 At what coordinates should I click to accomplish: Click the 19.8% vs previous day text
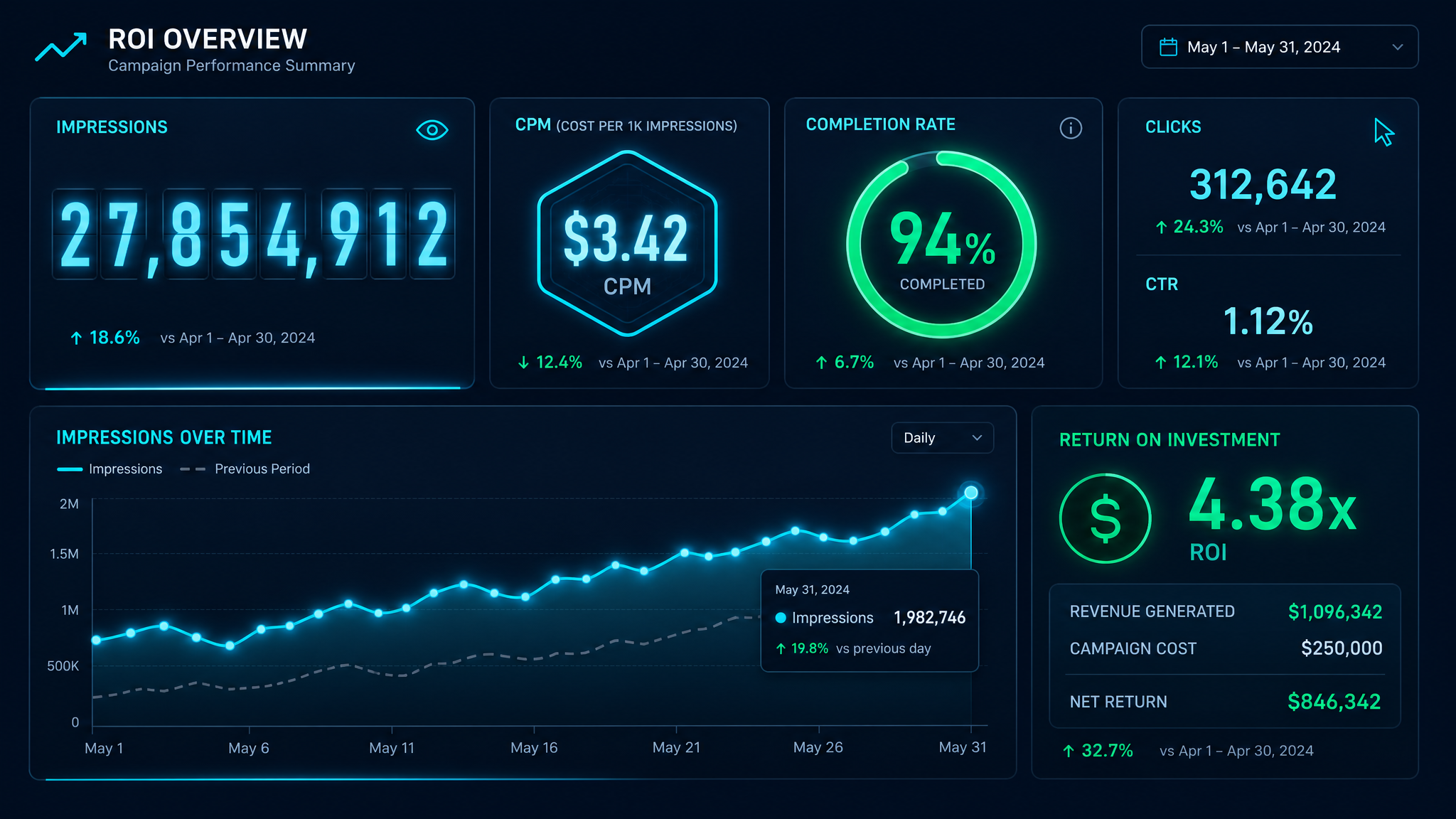point(853,648)
